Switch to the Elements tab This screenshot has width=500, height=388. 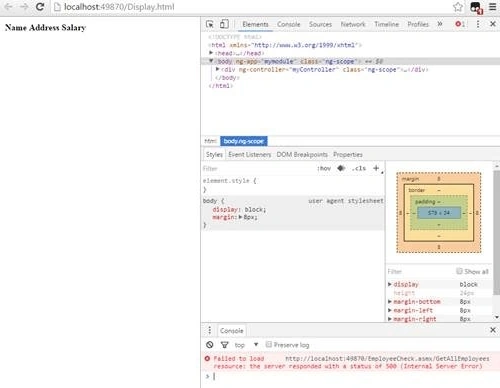(x=255, y=24)
